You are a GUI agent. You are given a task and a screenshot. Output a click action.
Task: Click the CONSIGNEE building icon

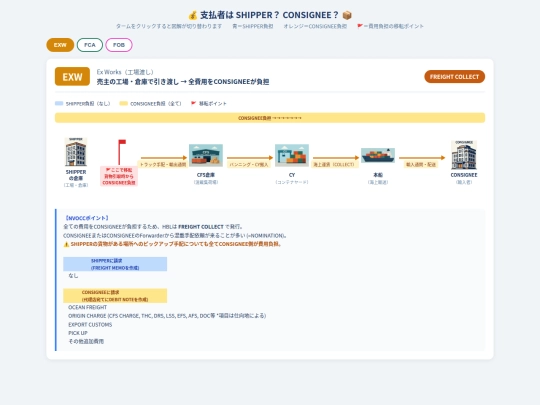coord(464,155)
